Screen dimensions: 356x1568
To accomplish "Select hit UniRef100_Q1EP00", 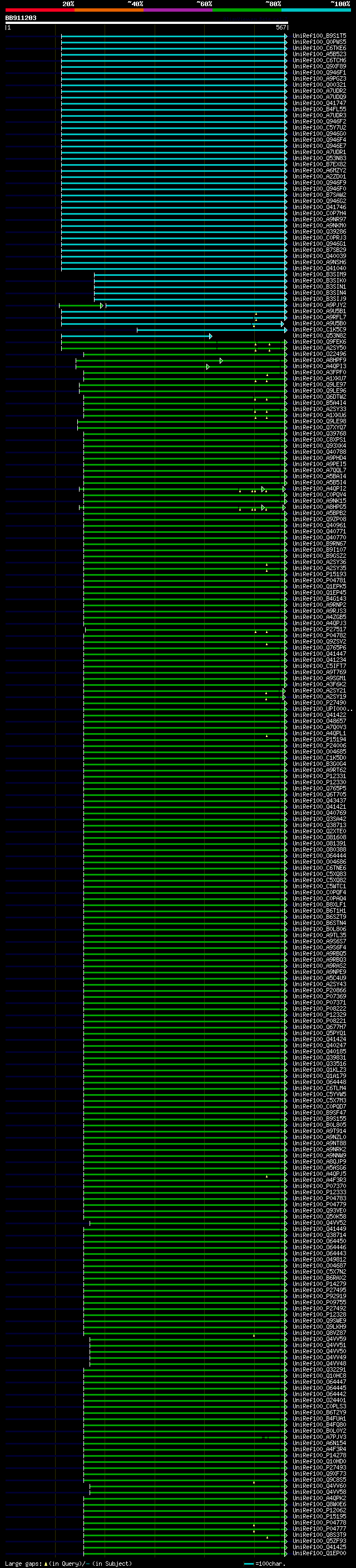I will [319, 1553].
